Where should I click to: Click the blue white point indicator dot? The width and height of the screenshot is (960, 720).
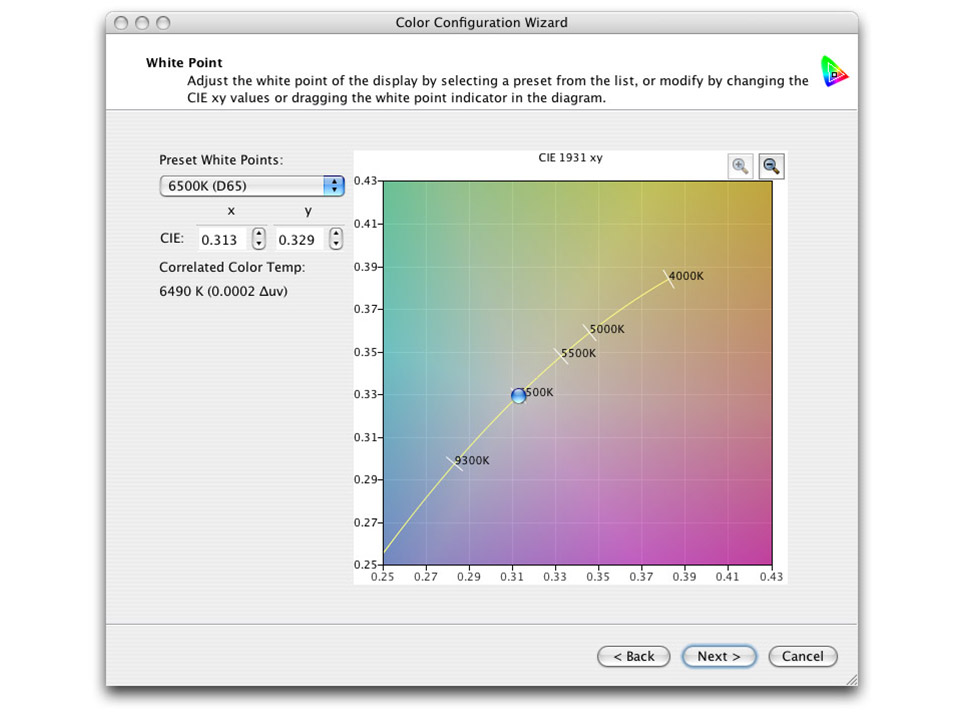[518, 396]
